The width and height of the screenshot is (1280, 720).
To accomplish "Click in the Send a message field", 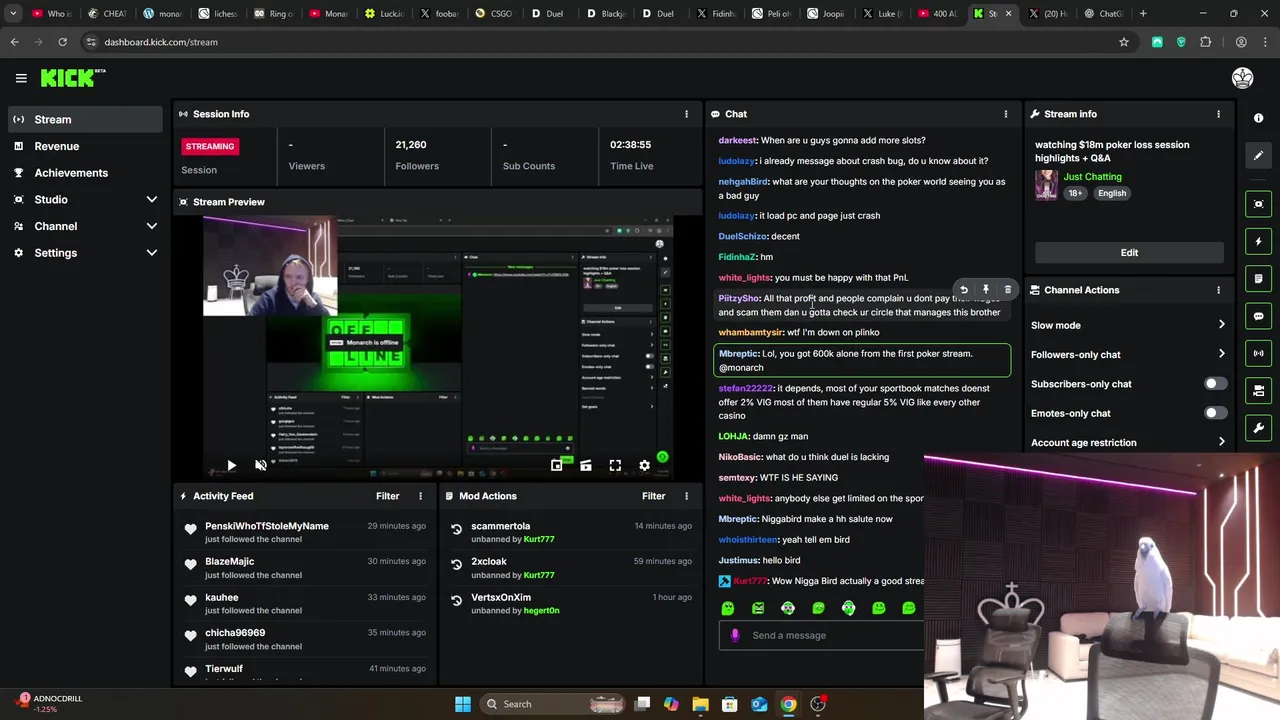I will 822,635.
